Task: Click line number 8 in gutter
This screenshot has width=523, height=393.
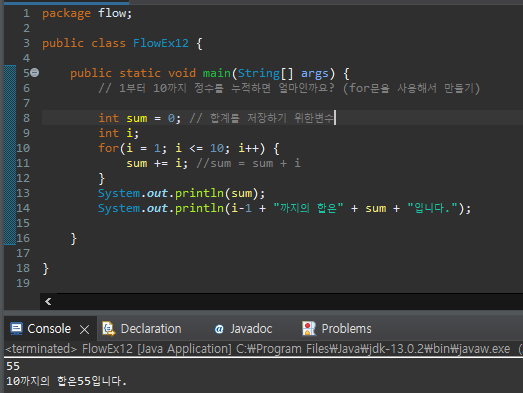Action: pyautogui.click(x=26, y=118)
